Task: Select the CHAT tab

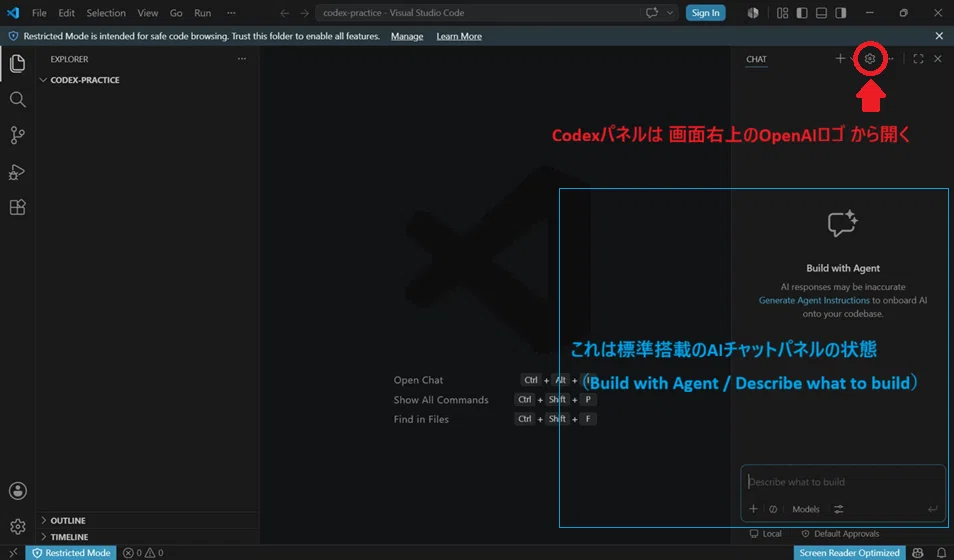Action: (x=756, y=59)
